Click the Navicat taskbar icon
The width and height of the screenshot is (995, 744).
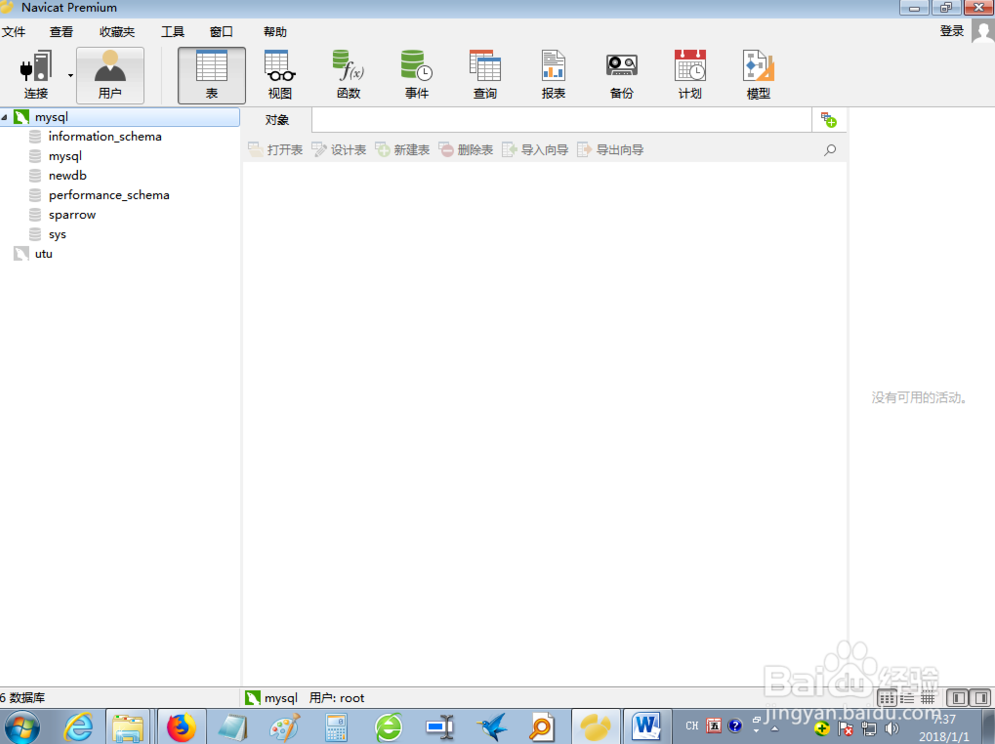595,727
